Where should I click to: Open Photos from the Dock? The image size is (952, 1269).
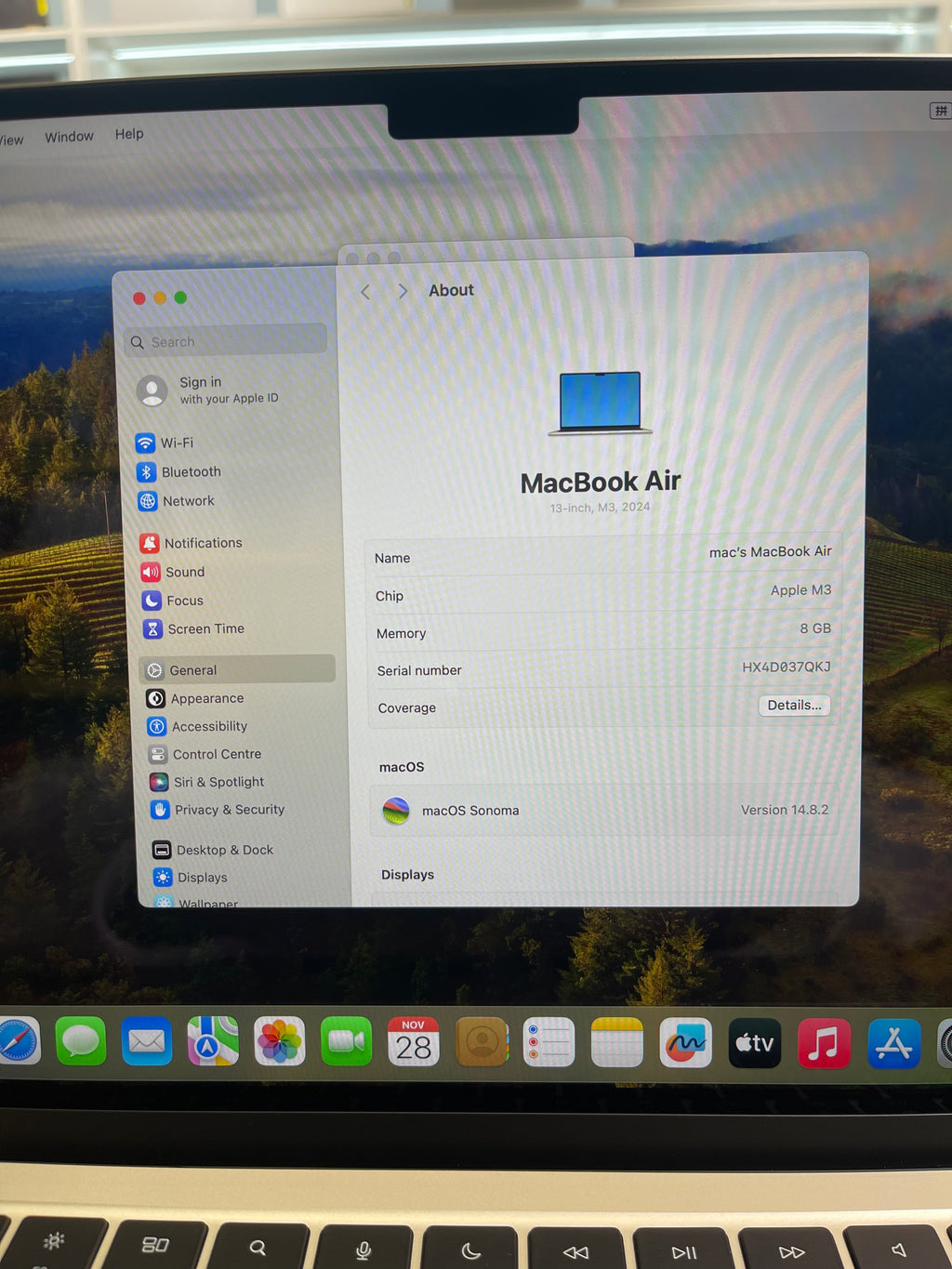[x=280, y=1041]
